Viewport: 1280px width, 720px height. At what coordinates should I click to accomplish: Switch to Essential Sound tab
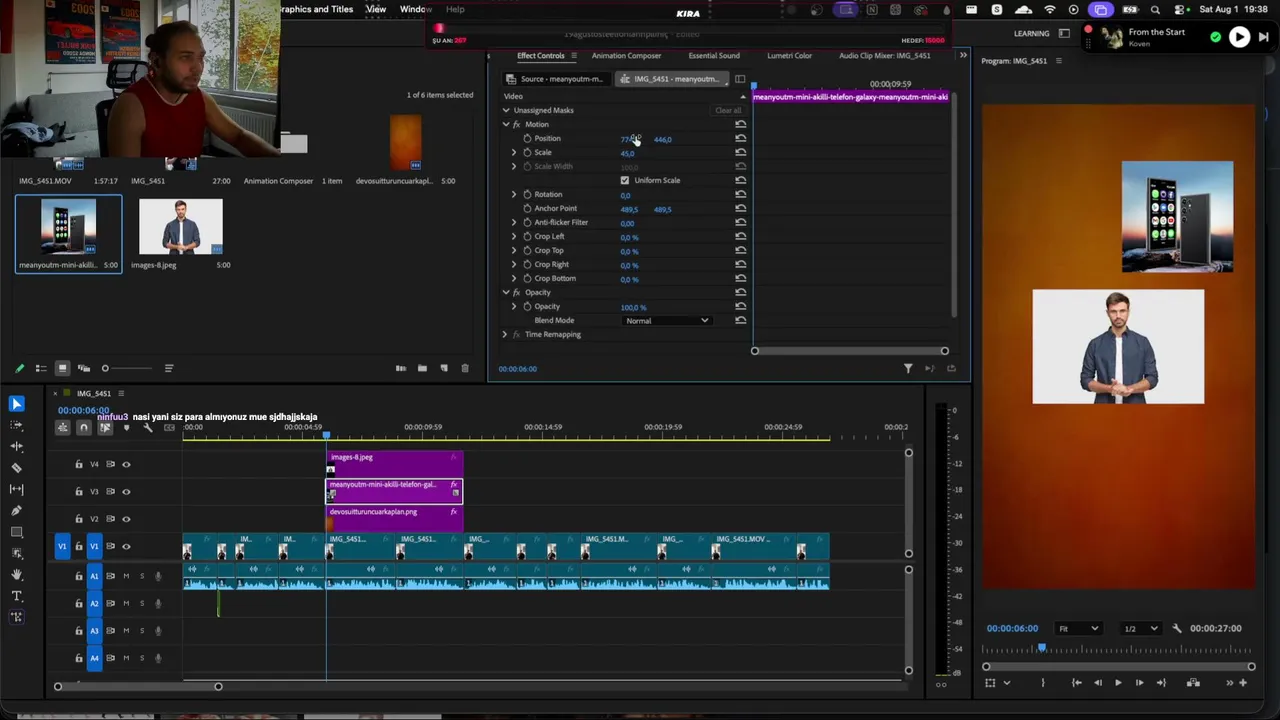[714, 56]
